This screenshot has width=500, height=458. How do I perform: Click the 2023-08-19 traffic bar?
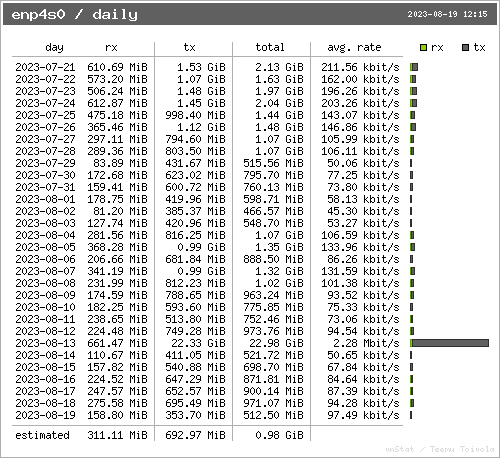click(x=411, y=415)
